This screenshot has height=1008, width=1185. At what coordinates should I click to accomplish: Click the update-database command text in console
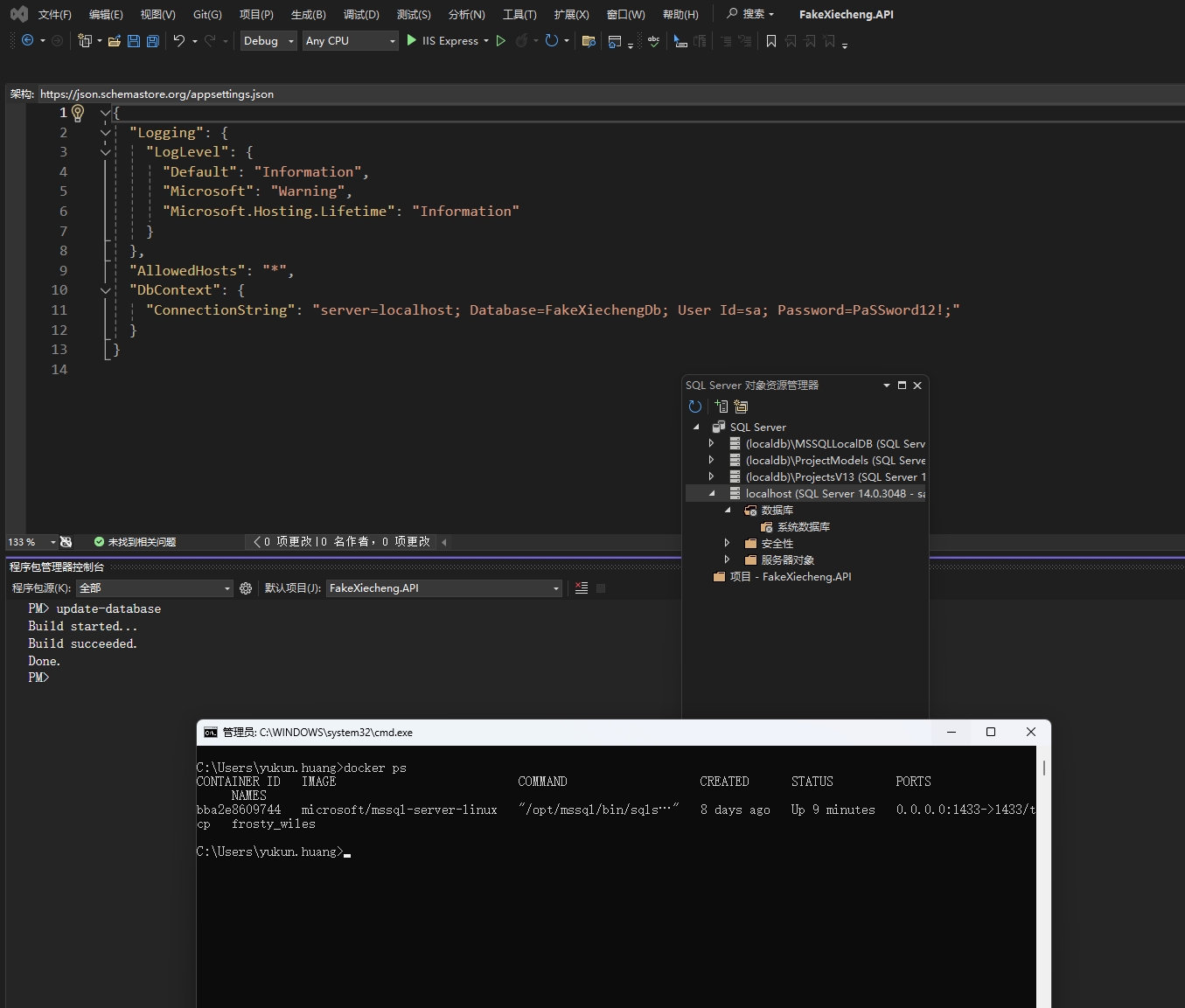coord(108,609)
